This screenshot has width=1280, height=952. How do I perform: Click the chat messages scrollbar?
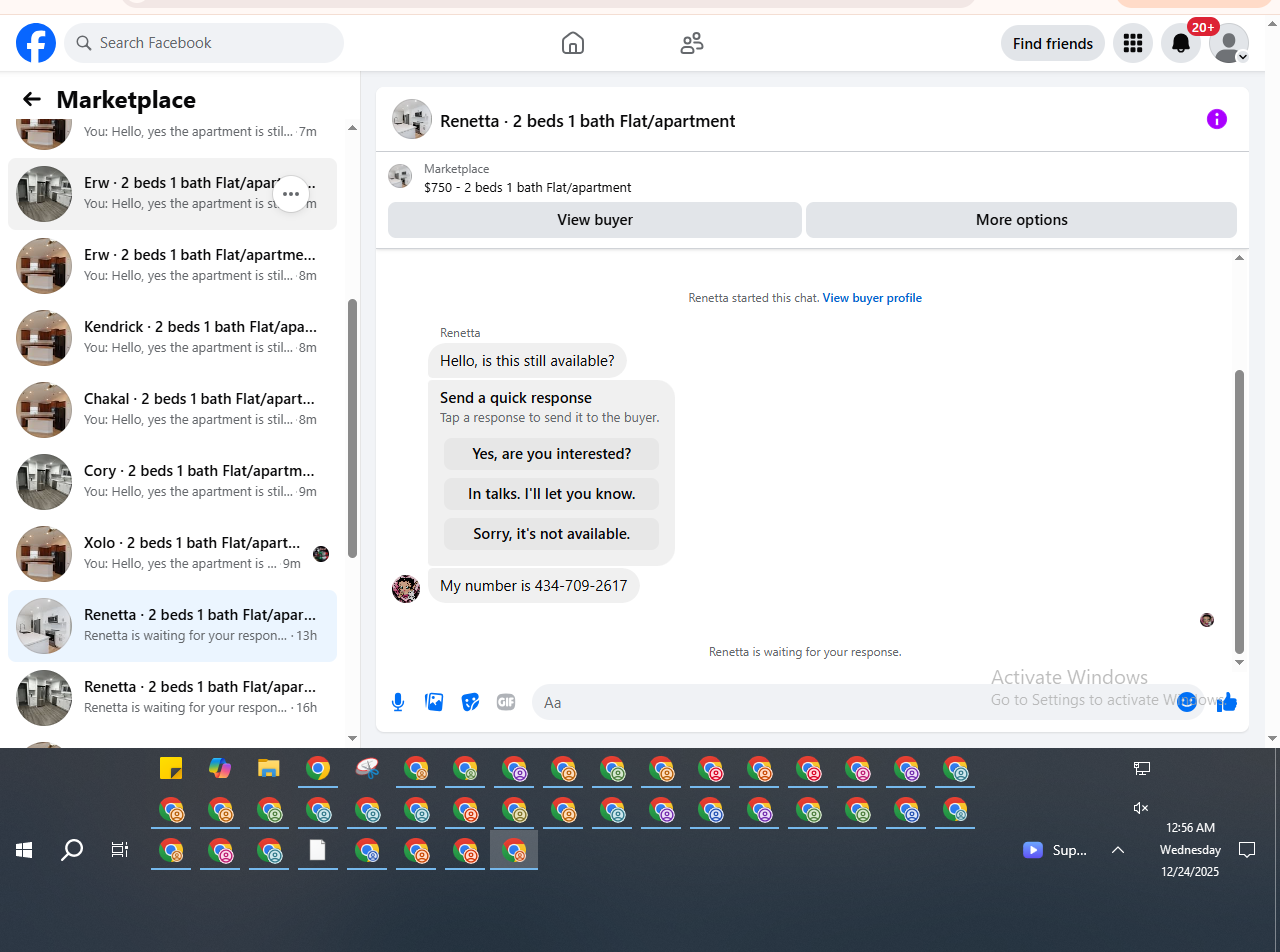(x=1240, y=510)
